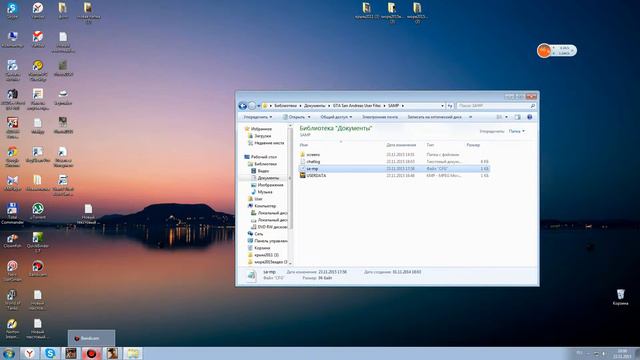Click the search SAMP input field
640x360 pixels.
(496, 106)
